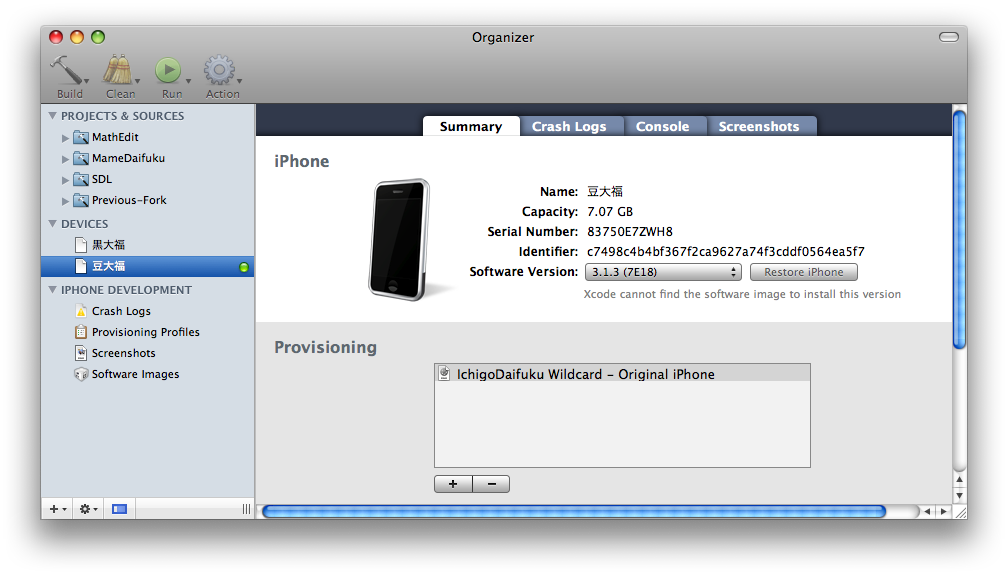1008x575 pixels.
Task: Expand the MathEdit project folder
Action: 66,138
